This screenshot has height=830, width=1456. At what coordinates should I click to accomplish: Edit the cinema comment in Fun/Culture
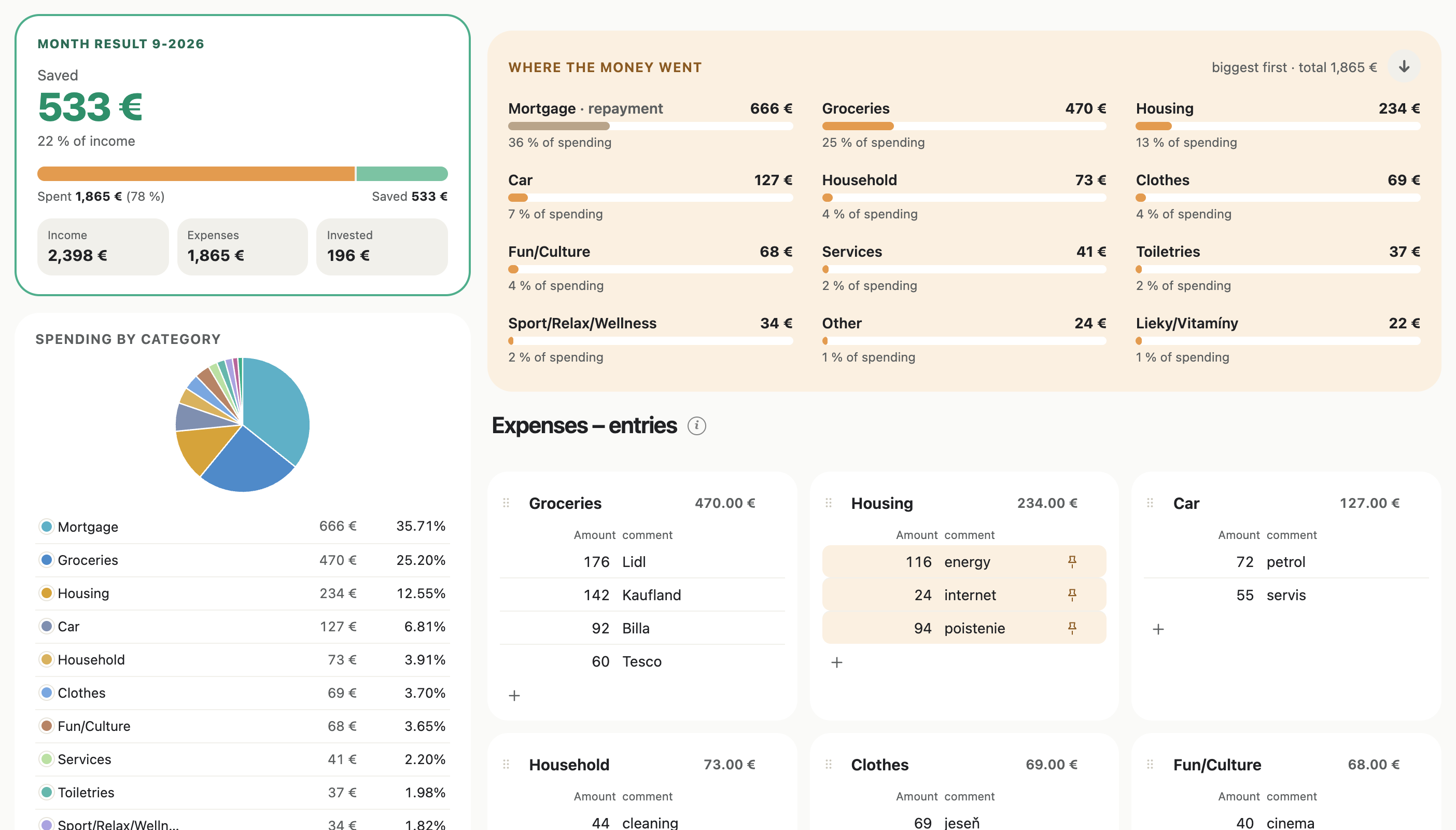point(1290,823)
